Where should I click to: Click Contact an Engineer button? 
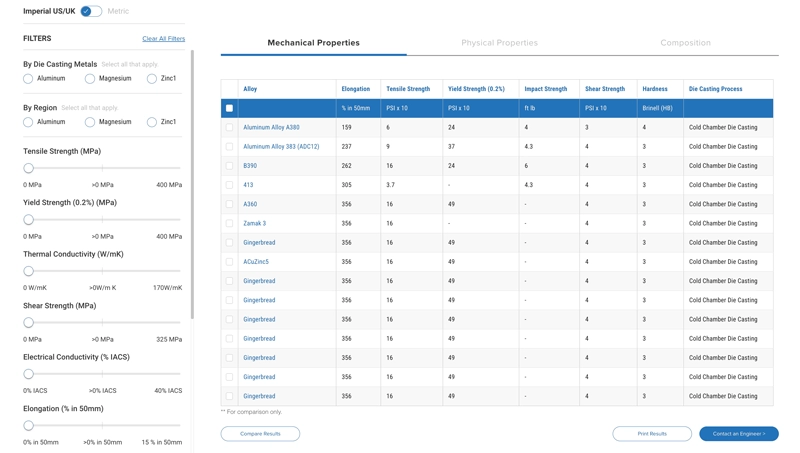tap(738, 434)
